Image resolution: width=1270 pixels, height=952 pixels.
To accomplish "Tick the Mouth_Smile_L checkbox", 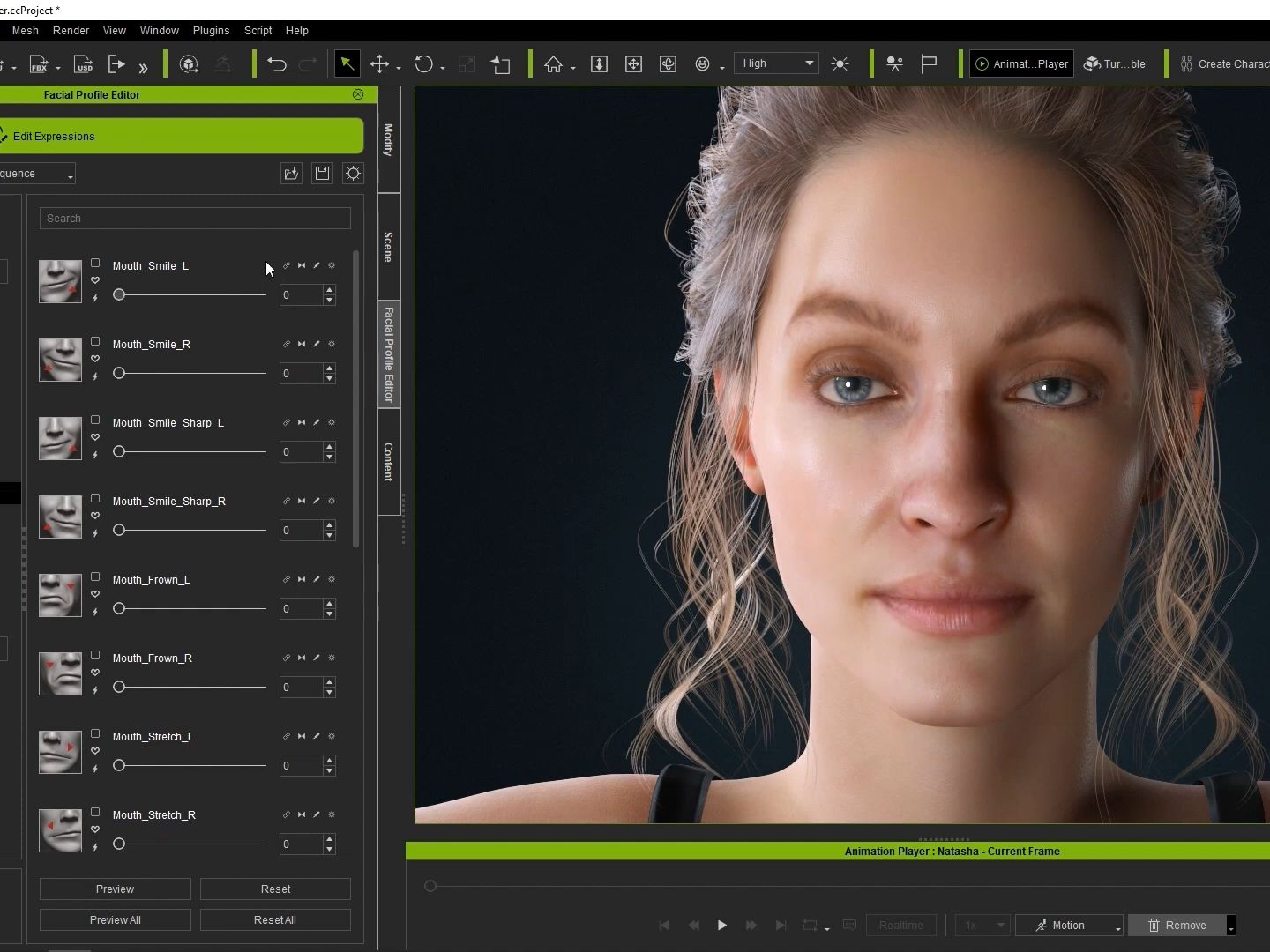I will pos(95,264).
